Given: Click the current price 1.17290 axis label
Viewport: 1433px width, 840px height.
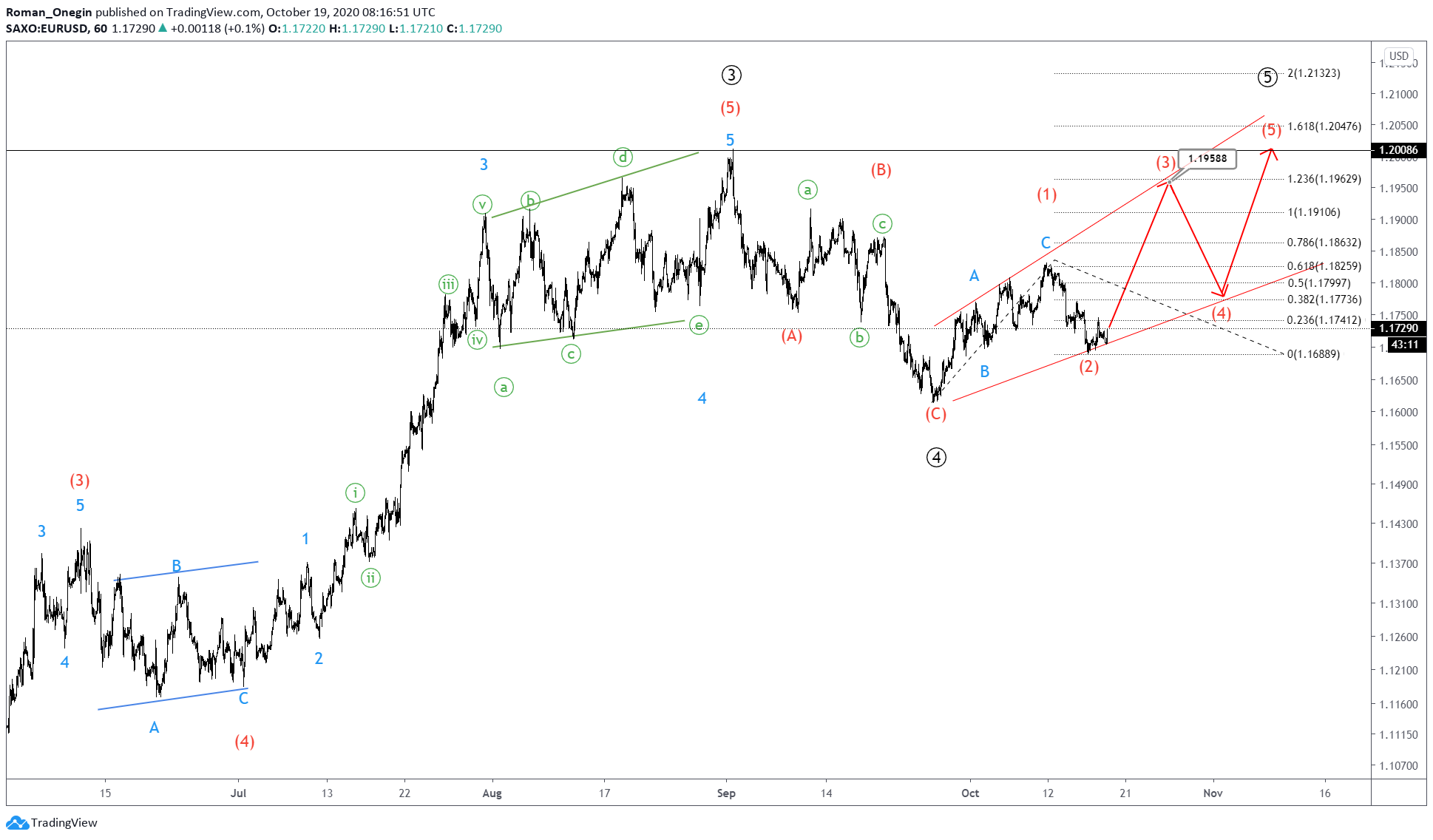Looking at the screenshot, I should tap(1398, 328).
